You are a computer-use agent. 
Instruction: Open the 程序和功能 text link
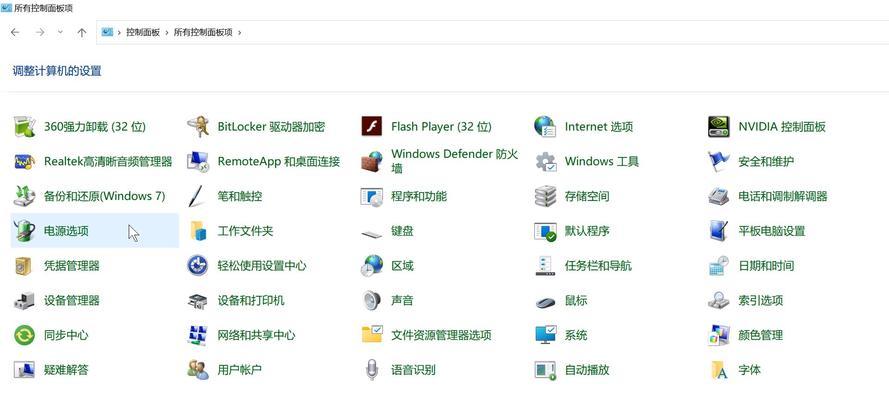point(419,196)
